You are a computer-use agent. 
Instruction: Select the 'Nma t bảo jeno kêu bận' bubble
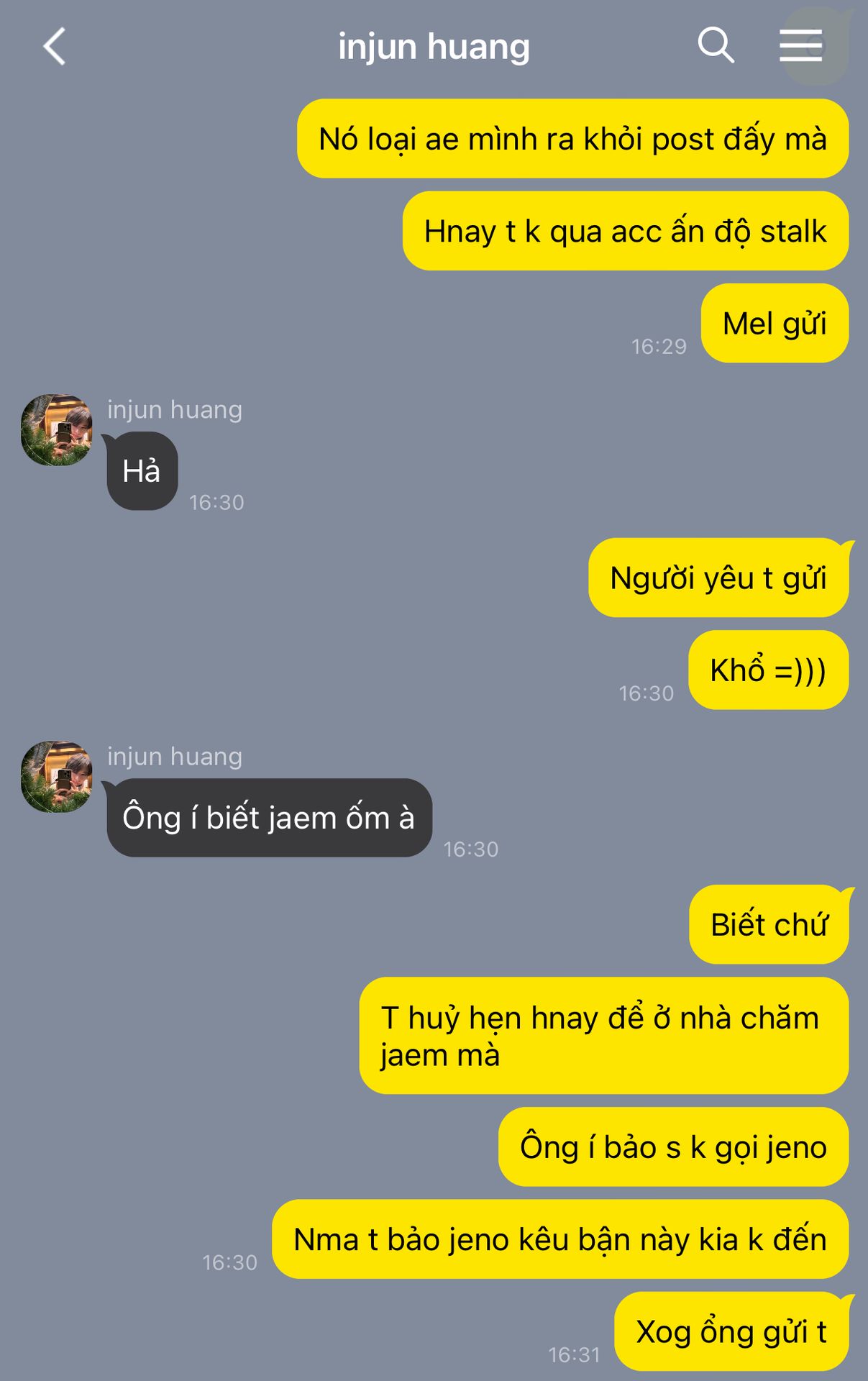[x=560, y=1239]
